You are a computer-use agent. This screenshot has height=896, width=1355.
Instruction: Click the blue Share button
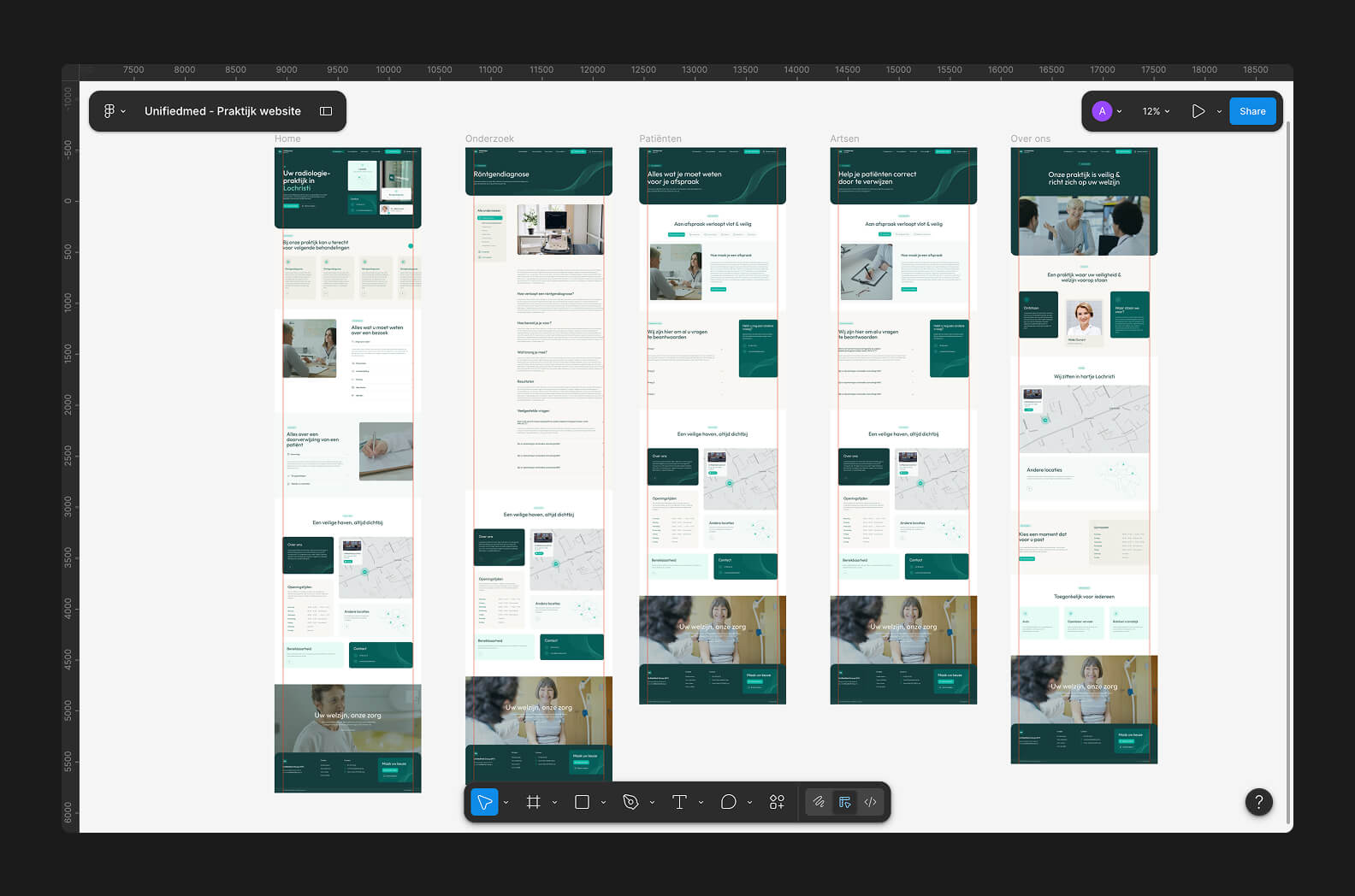tap(1252, 111)
